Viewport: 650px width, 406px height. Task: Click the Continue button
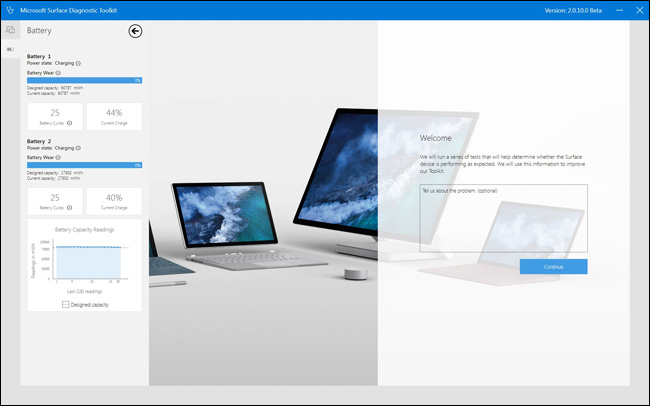click(x=553, y=267)
